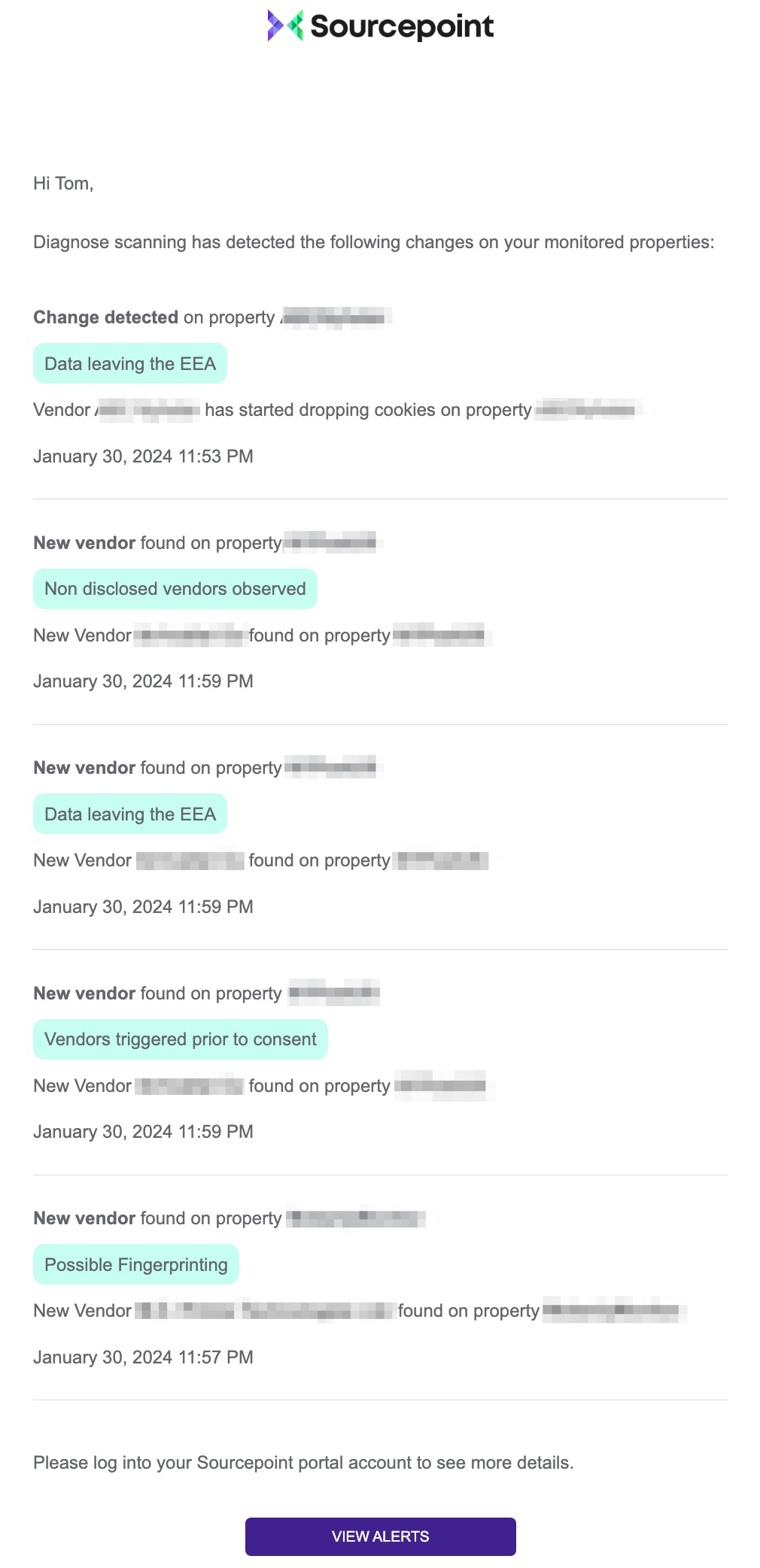Open the VIEW ALERTS button

coord(380,1536)
